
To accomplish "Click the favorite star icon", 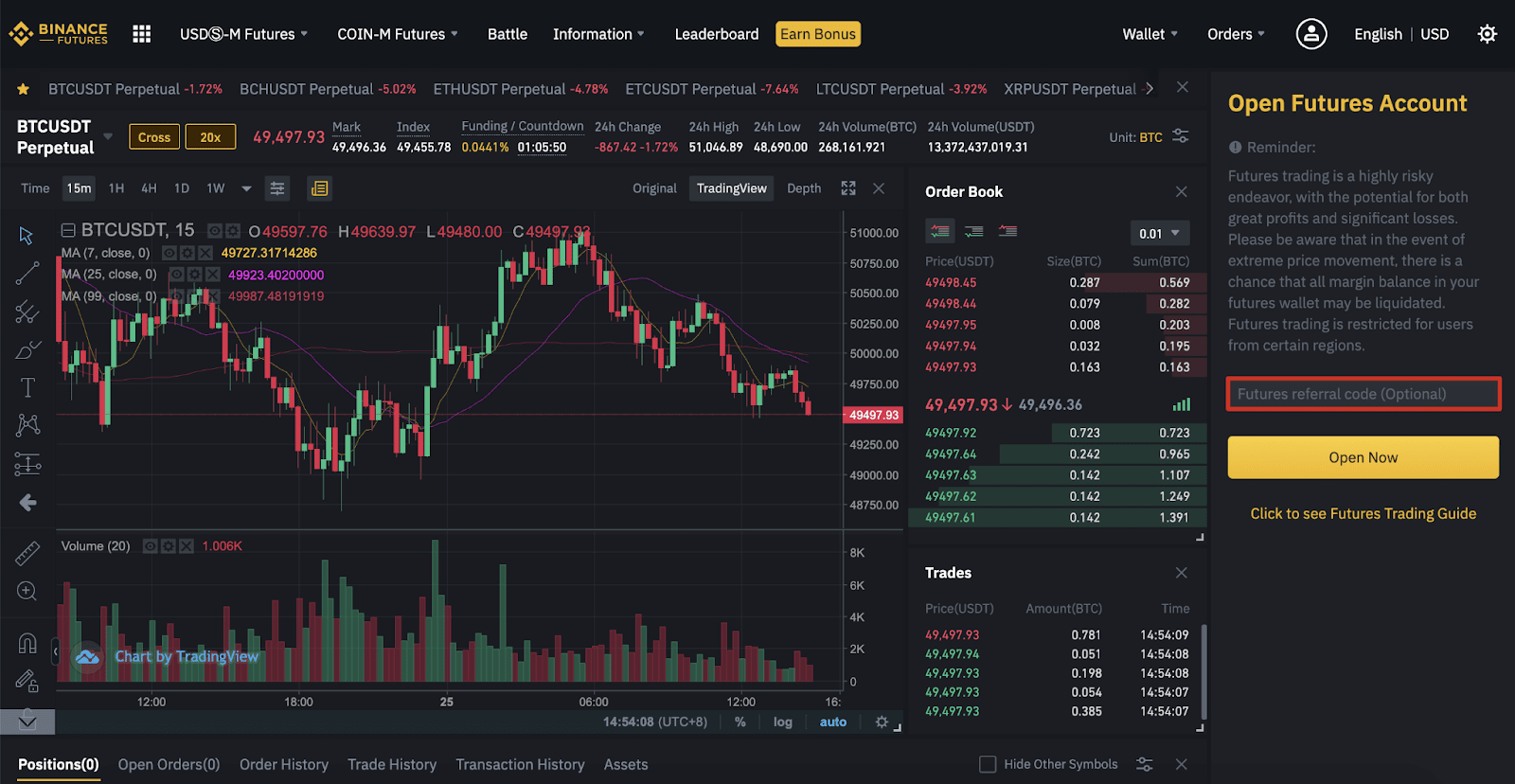I will [x=24, y=89].
